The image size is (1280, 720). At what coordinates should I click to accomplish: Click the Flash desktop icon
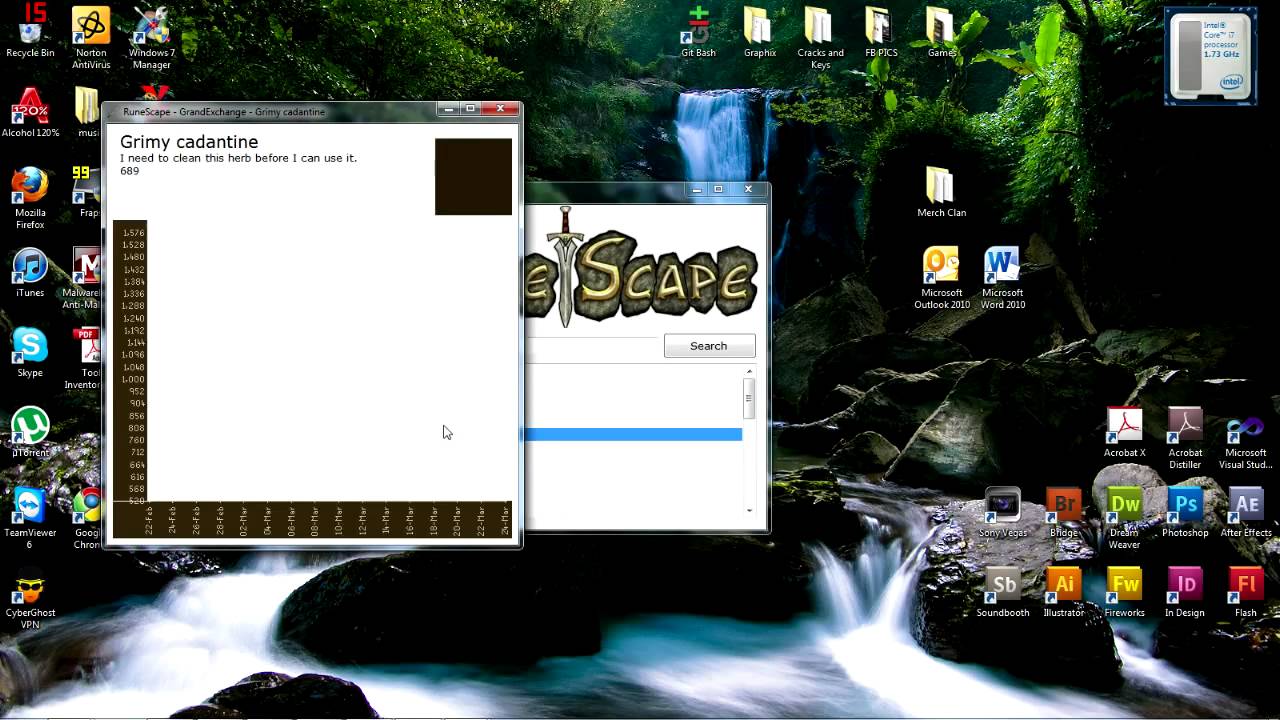1245,592
